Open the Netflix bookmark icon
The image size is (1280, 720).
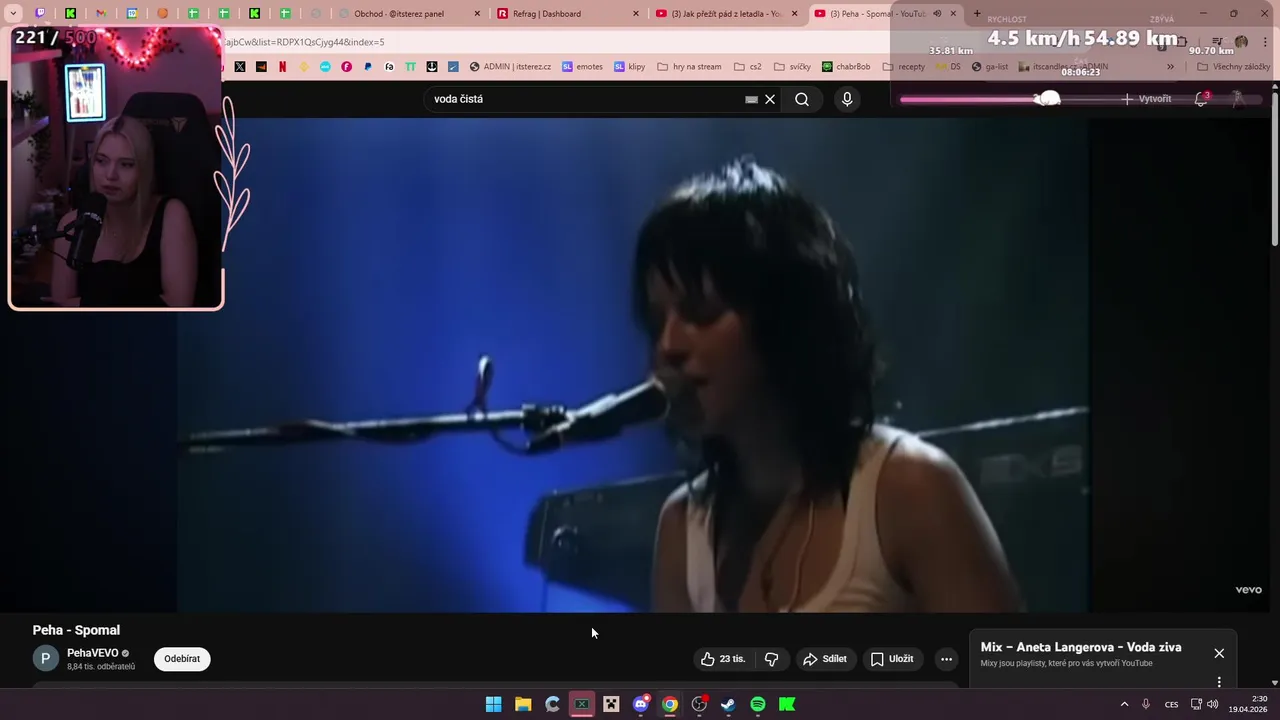point(282,67)
